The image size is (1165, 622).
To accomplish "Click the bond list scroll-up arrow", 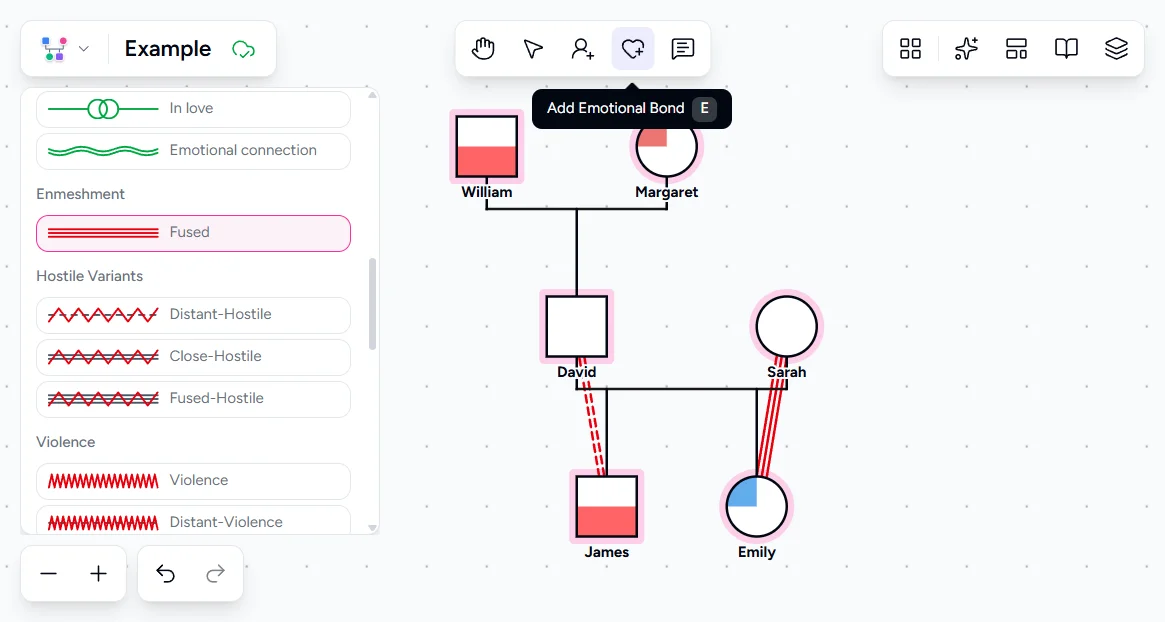I will tap(372, 95).
